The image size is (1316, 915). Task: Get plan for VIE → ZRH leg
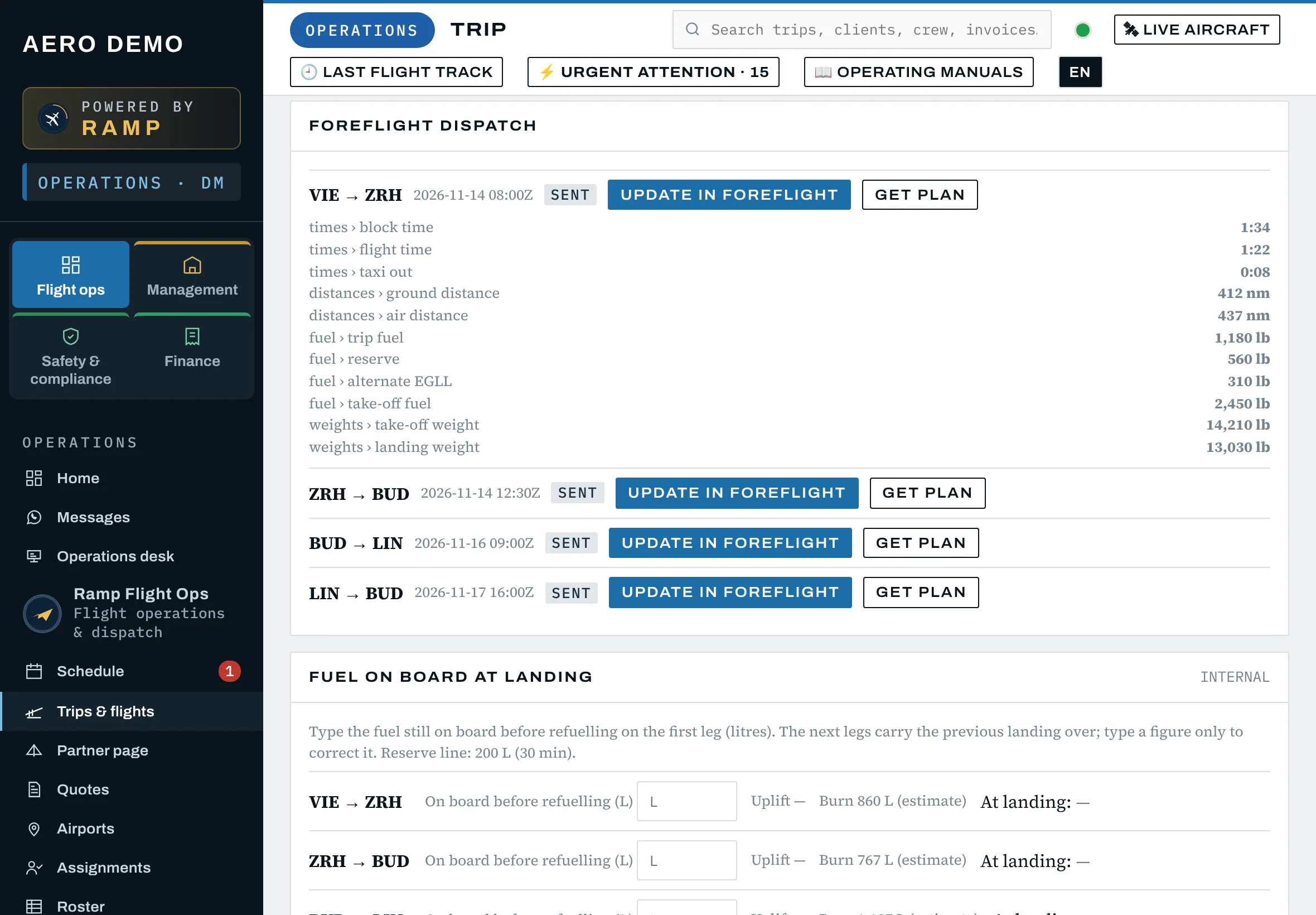(920, 195)
